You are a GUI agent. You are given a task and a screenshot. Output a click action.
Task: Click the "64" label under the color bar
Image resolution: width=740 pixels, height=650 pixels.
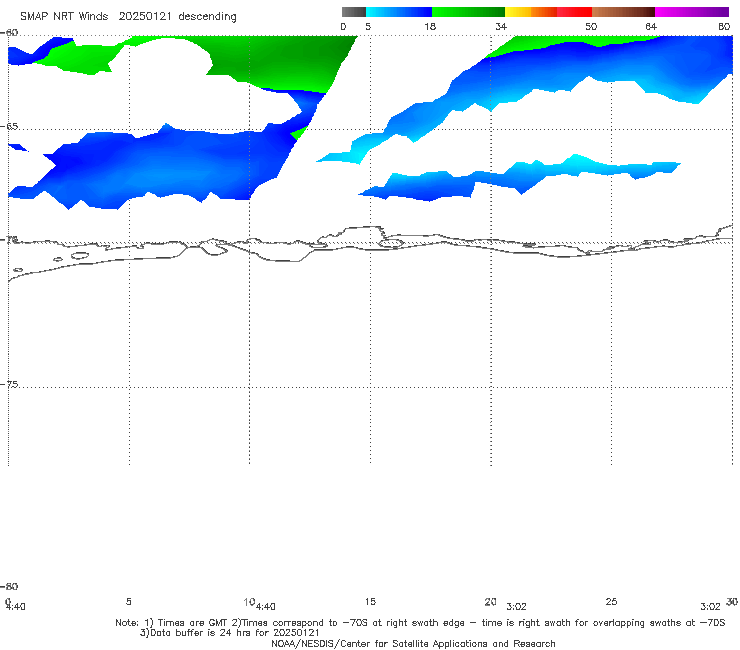pyautogui.click(x=651, y=27)
